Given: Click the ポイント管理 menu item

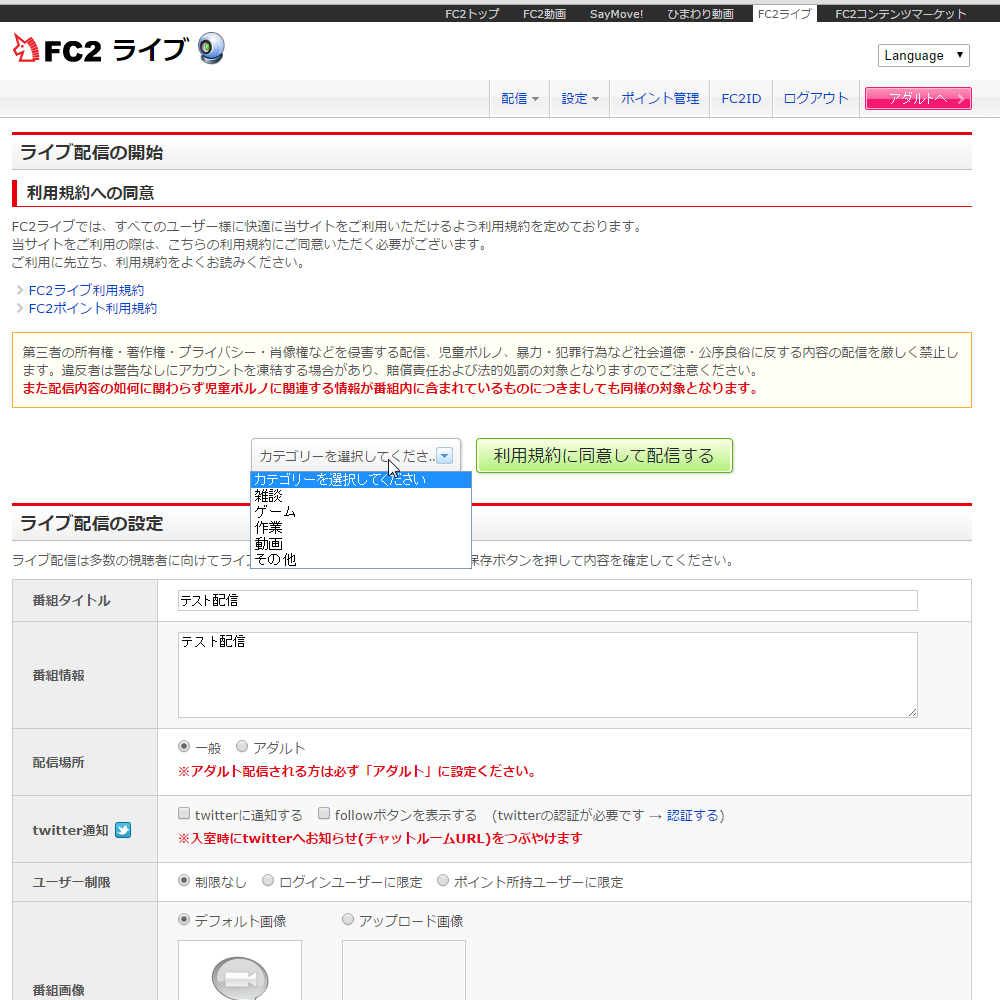Looking at the screenshot, I should tap(659, 98).
